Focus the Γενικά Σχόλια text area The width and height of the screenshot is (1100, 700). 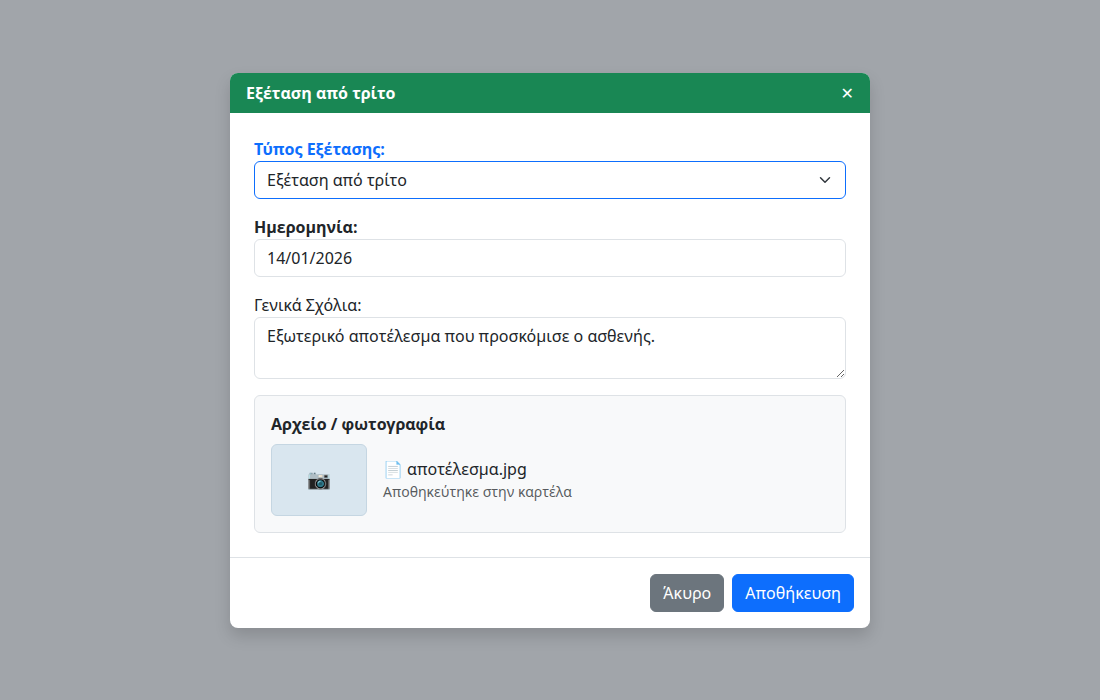point(550,348)
